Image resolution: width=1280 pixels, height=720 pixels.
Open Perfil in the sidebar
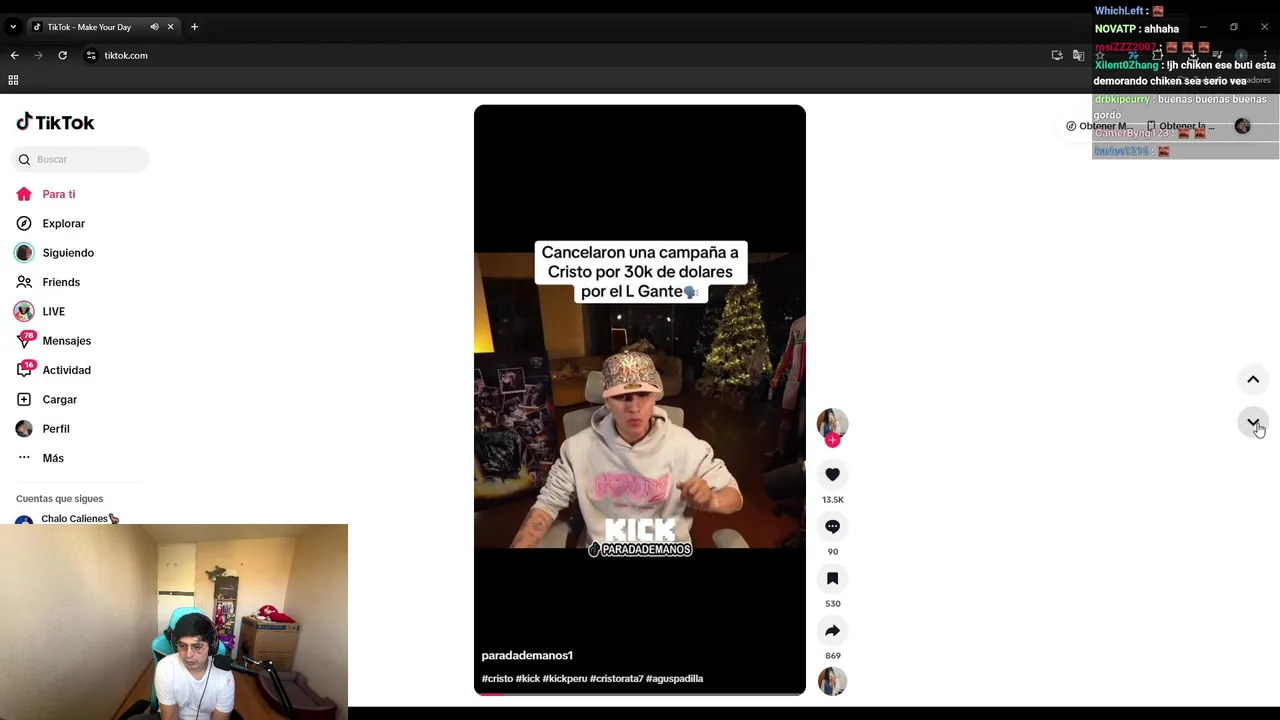[x=43, y=429]
